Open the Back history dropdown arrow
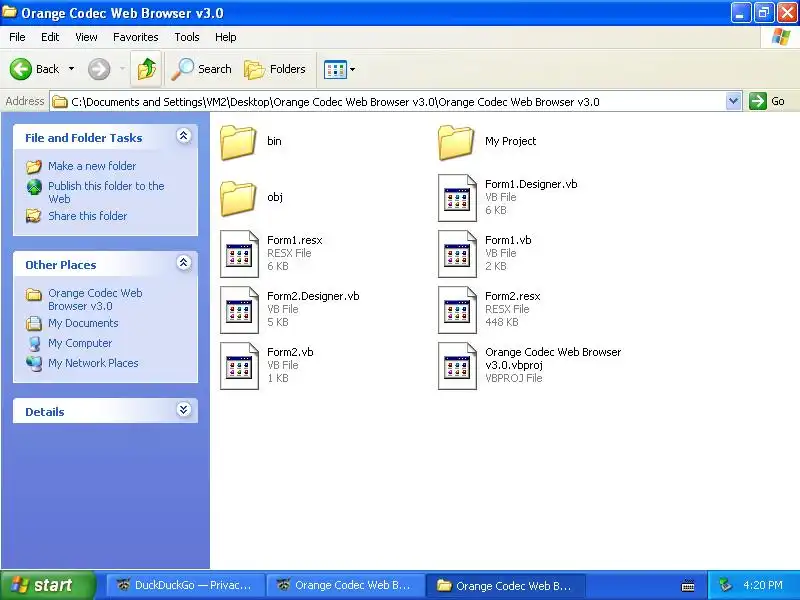 click(71, 69)
